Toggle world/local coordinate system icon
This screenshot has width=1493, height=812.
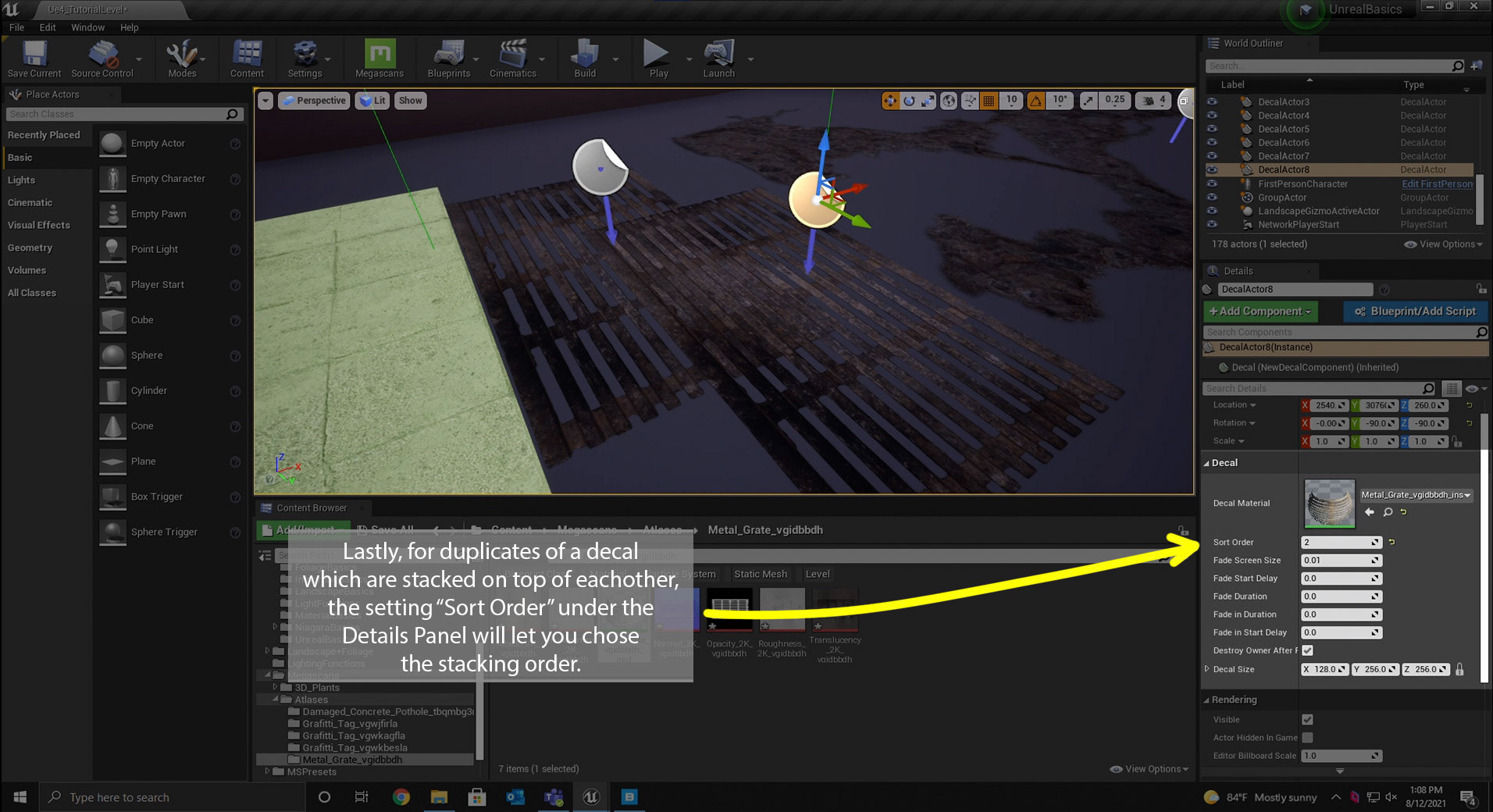pos(949,101)
